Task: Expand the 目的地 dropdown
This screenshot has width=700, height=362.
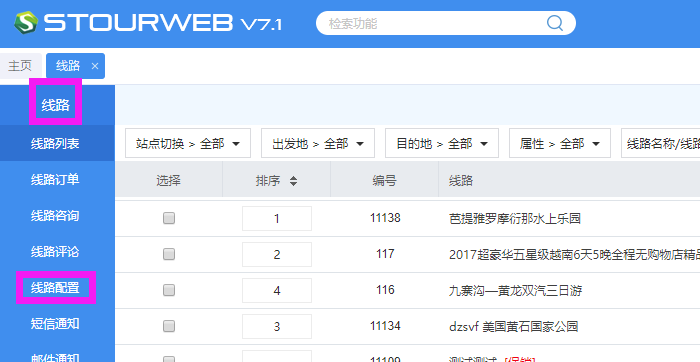Action: tap(442, 143)
